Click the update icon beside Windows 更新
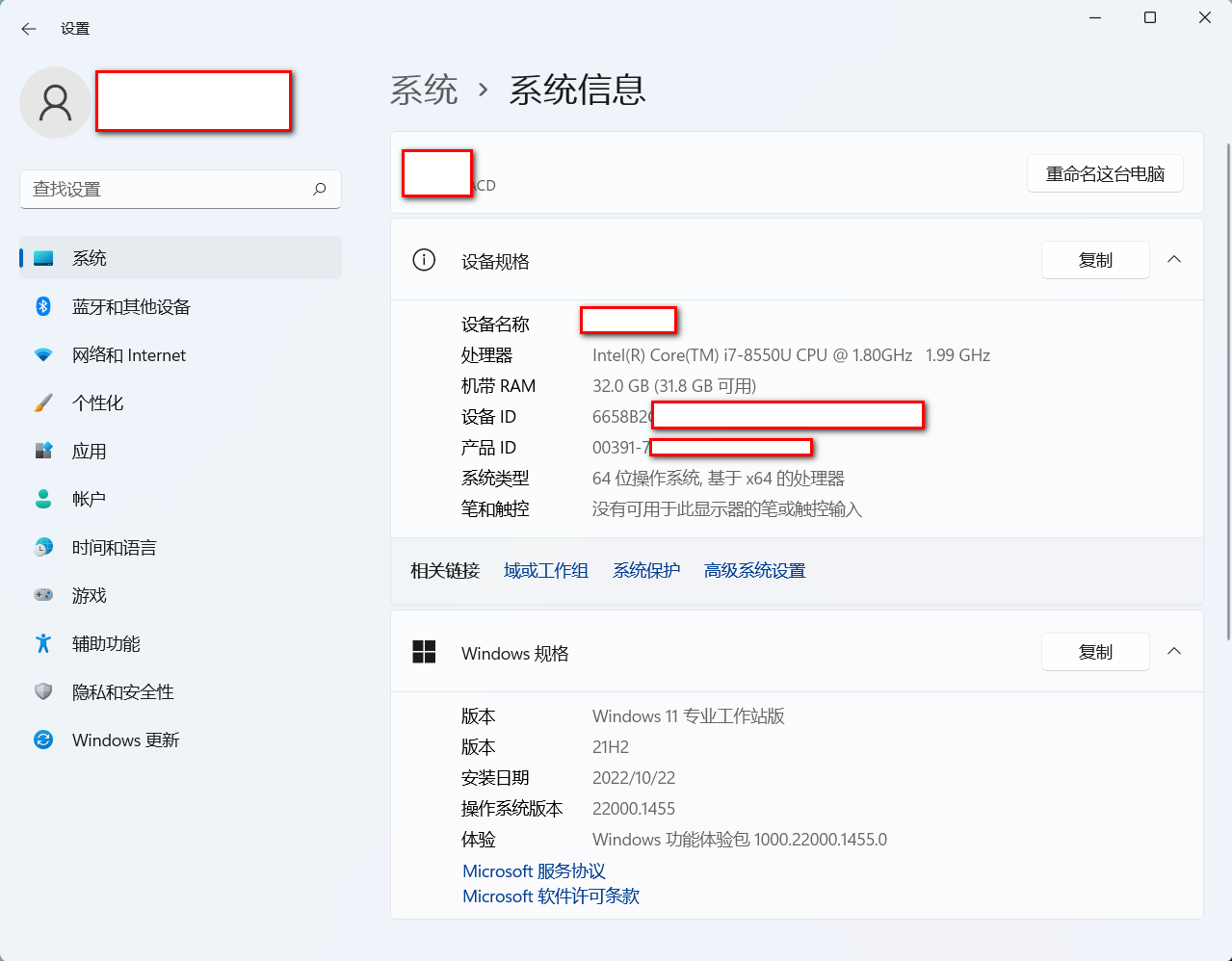Viewport: 1232px width, 961px height. pos(42,739)
